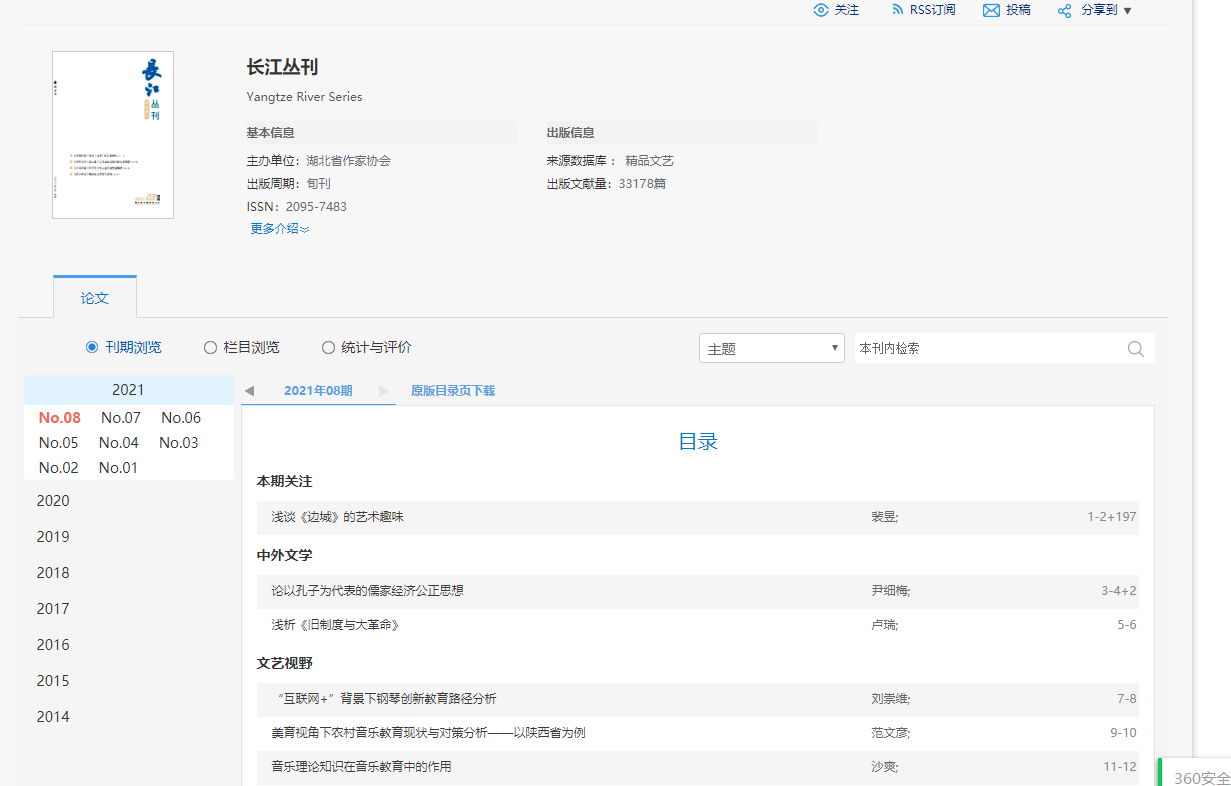Click the 长江丛刊 journal cover thumbnail
This screenshot has width=1231, height=786.
[x=113, y=135]
